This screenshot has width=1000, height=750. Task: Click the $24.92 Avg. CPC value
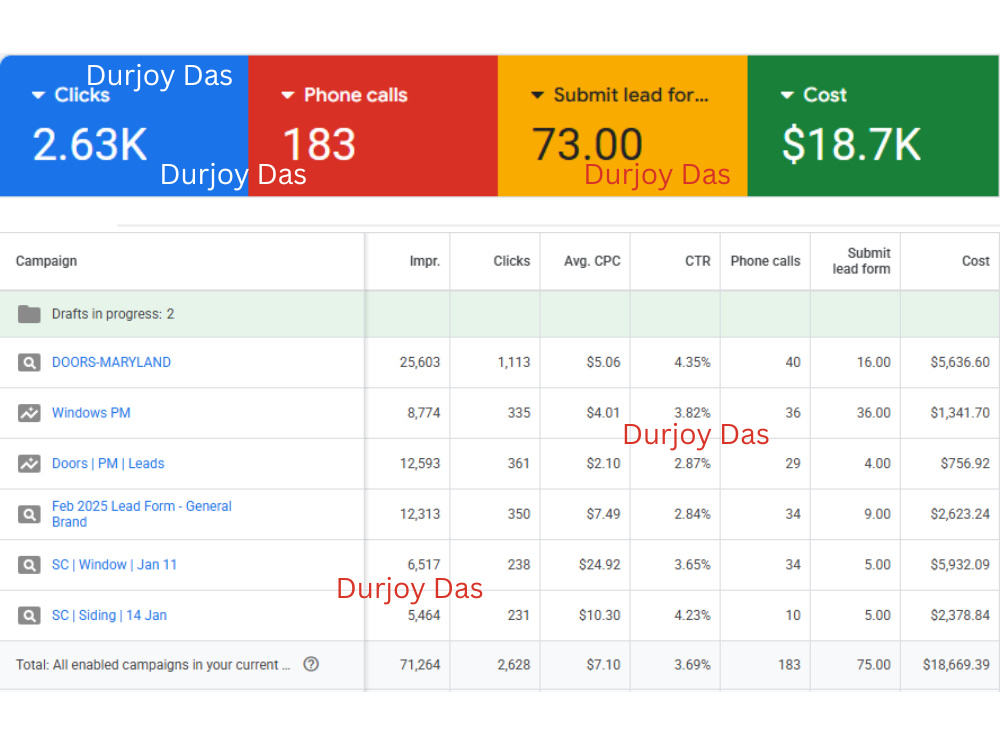click(x=599, y=564)
